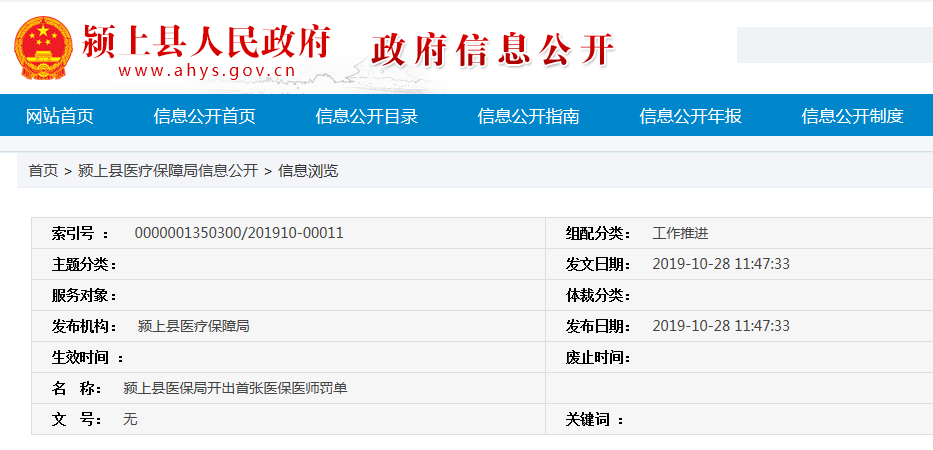This screenshot has height=450, width=933.
Task: Click the 体裁分类 label
Action: tap(598, 295)
